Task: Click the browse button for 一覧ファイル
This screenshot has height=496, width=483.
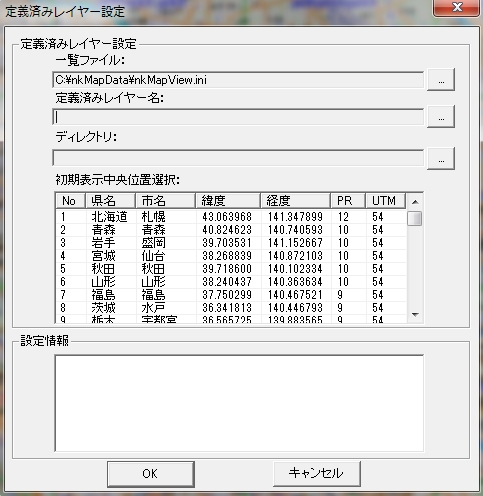Action: click(441, 80)
